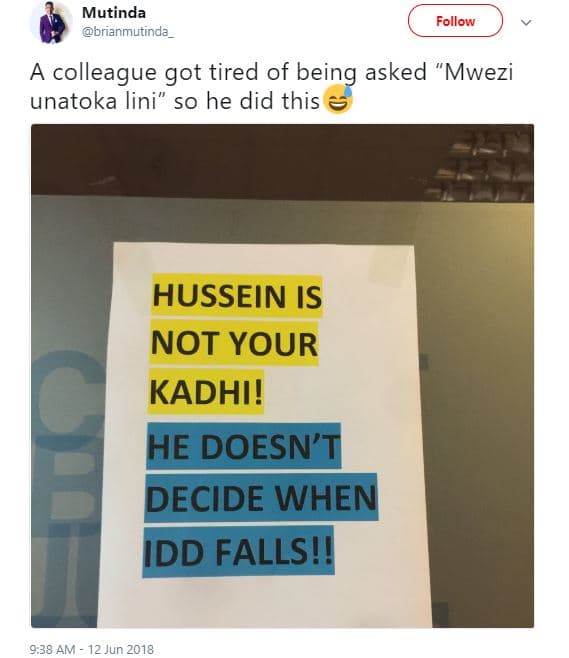Viewport: 569px width, 658px height.
Task: Select the tweet text about a tired colleague
Action: tap(271, 86)
